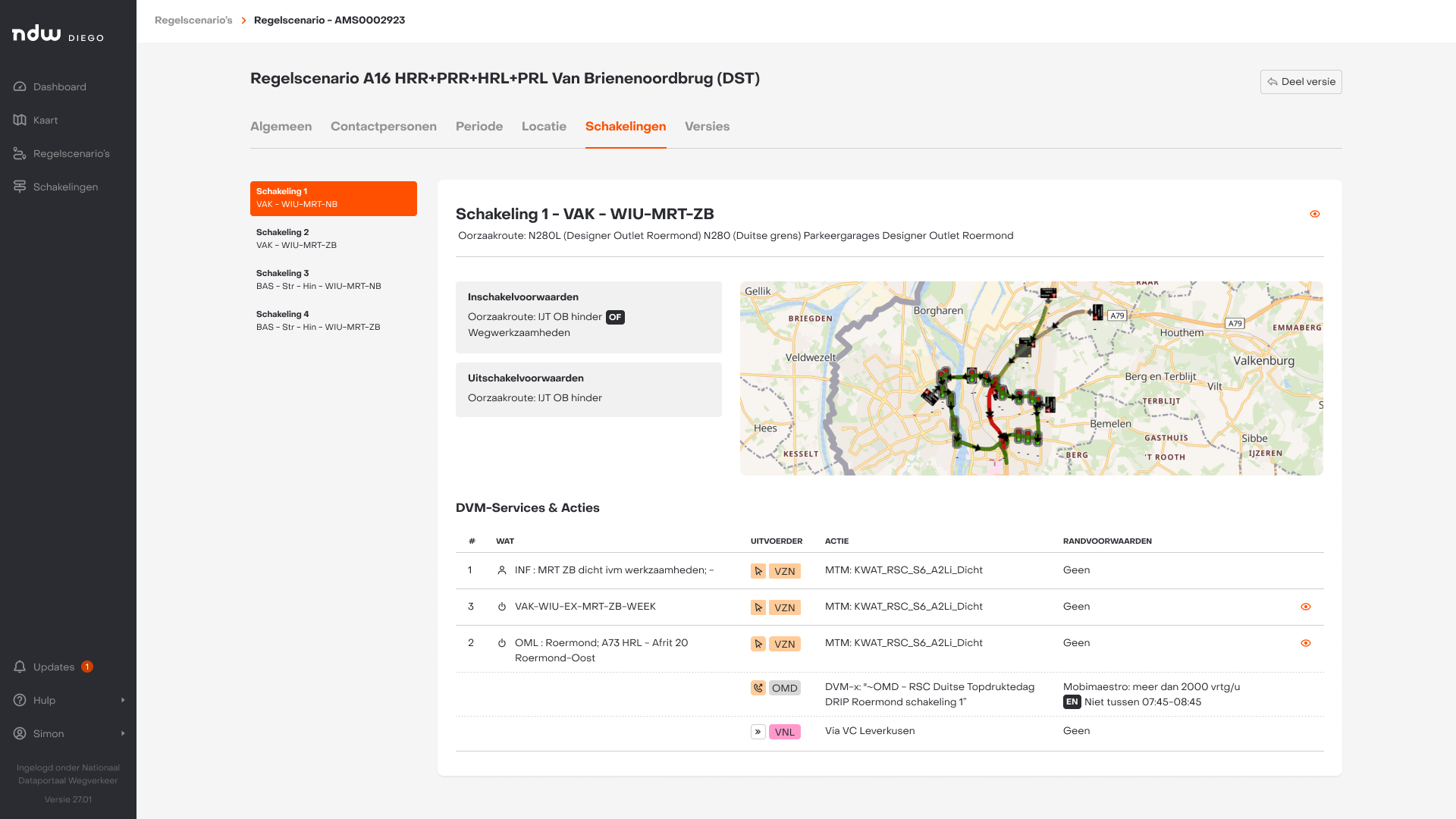Click the Updates bell icon
Viewport: 1456px width, 819px height.
[20, 667]
